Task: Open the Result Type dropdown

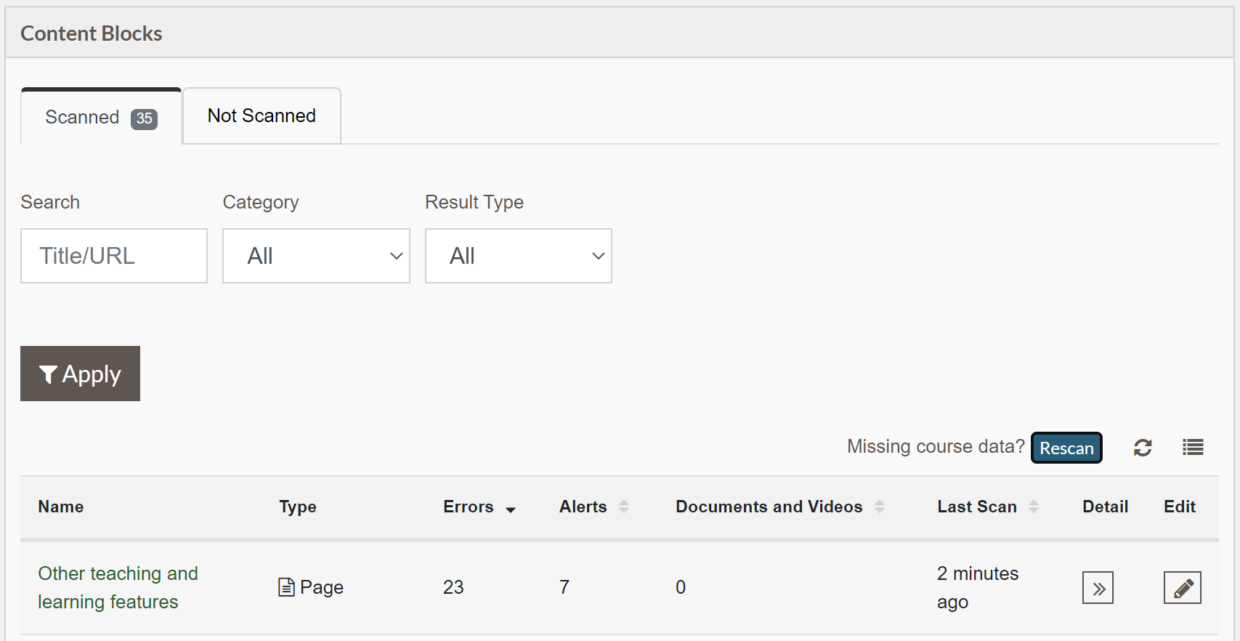Action: pos(518,256)
